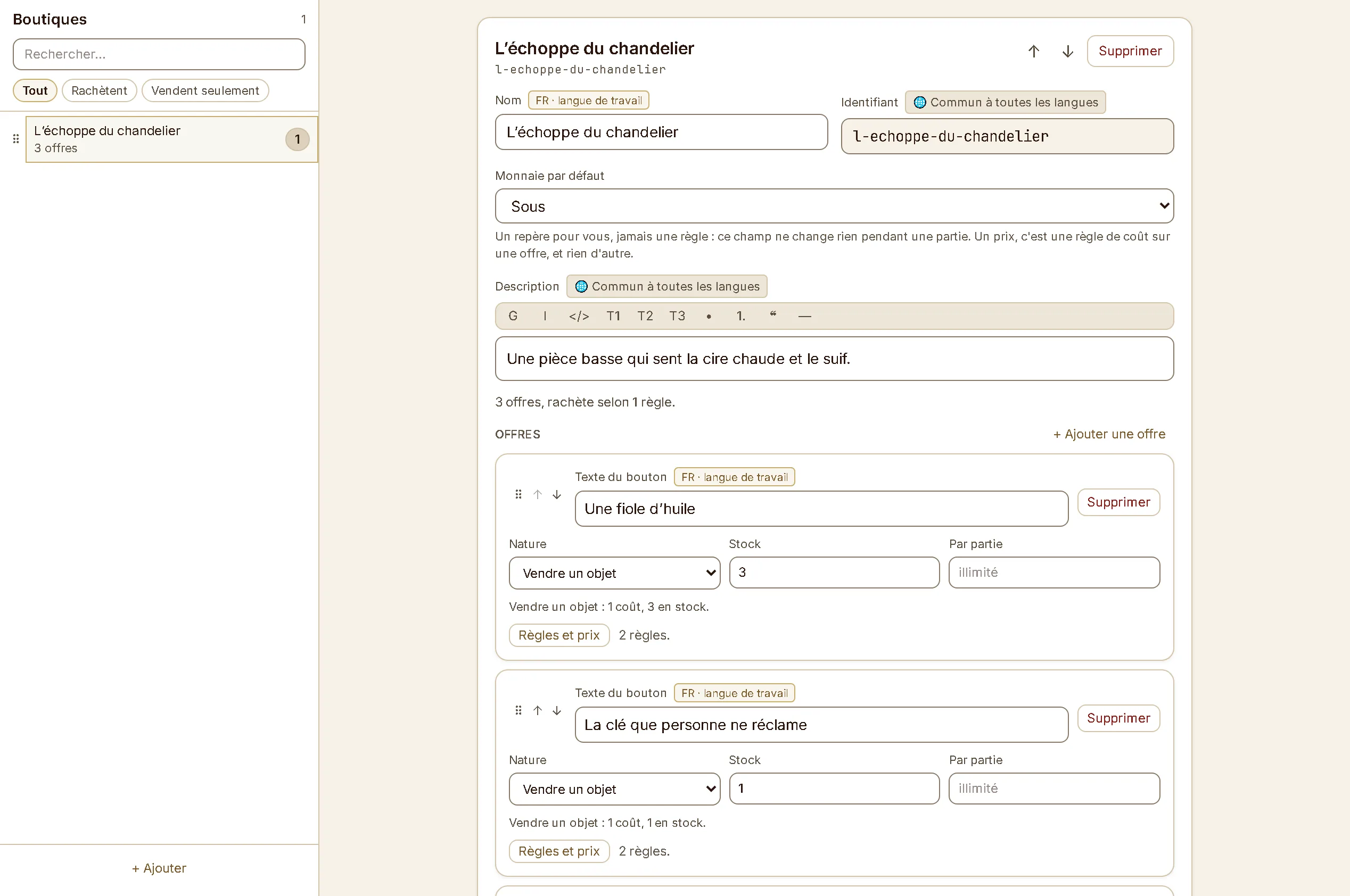Apply italic (I) formatting in description

point(545,316)
